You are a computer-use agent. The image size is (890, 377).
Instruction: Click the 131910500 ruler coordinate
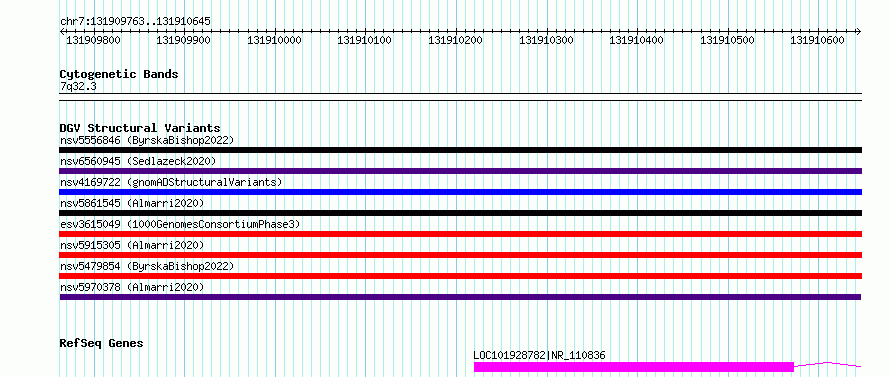(727, 40)
